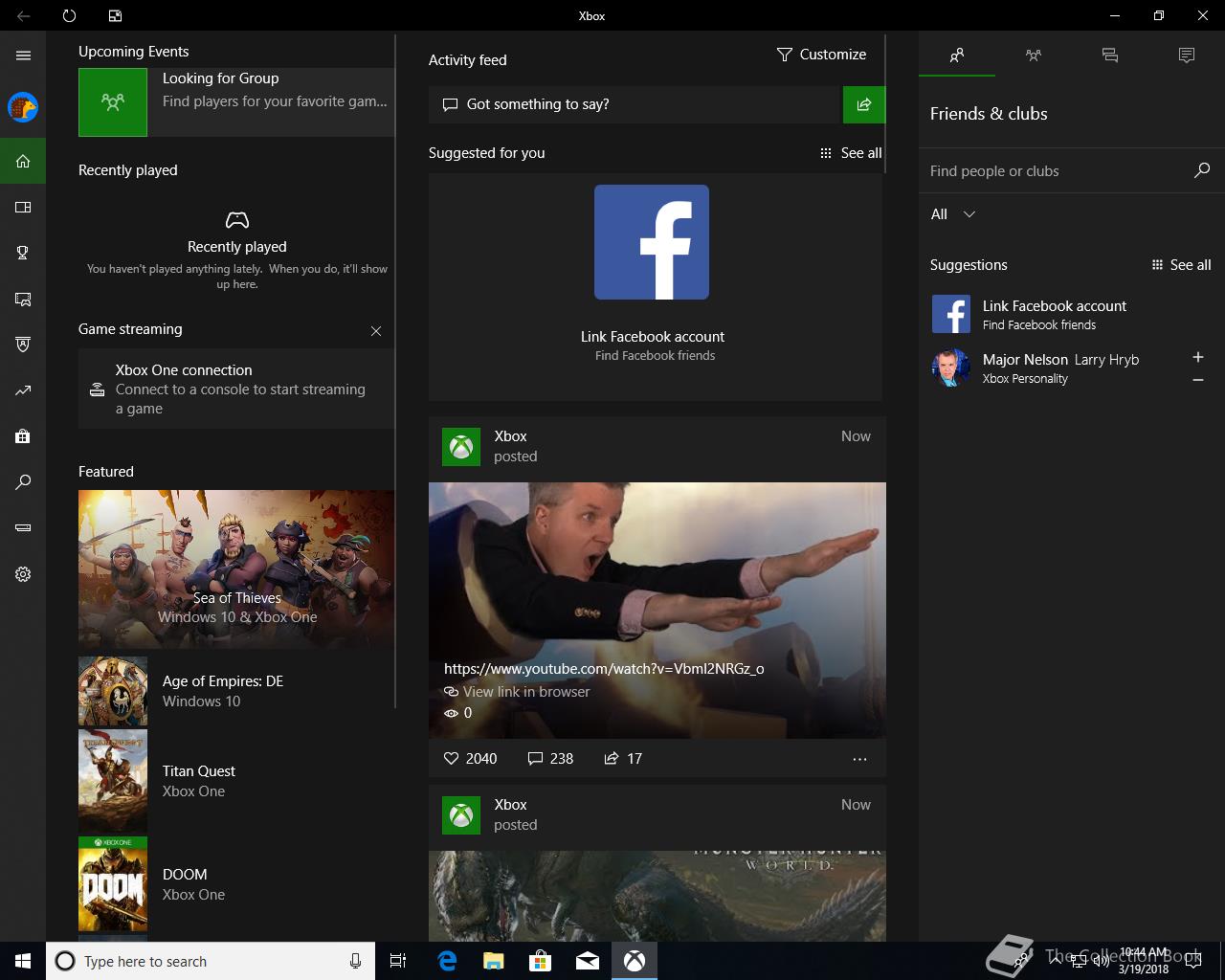Open Major Nelson profile picture

click(951, 367)
